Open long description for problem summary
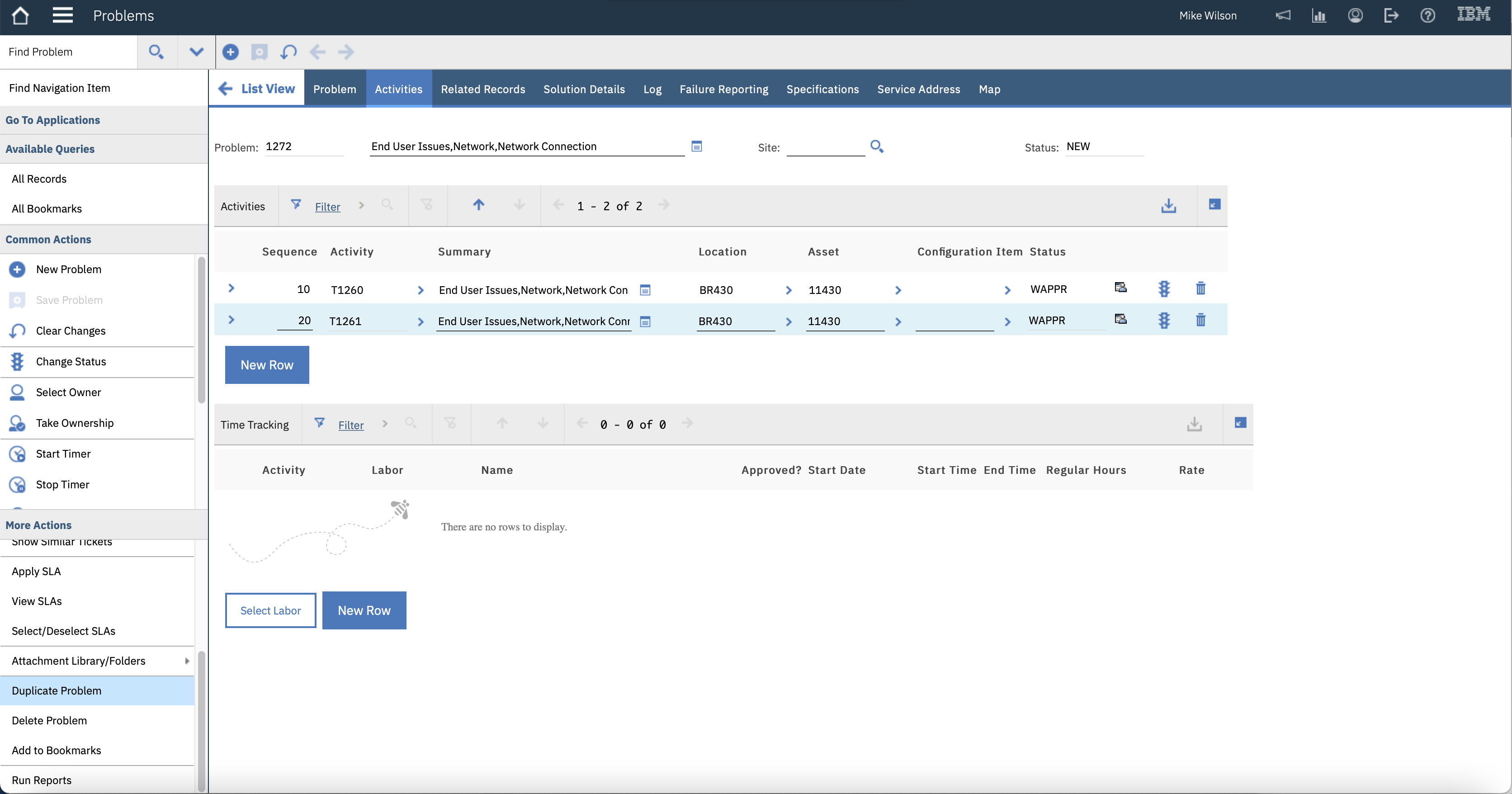This screenshot has height=794, width=1512. 697,147
